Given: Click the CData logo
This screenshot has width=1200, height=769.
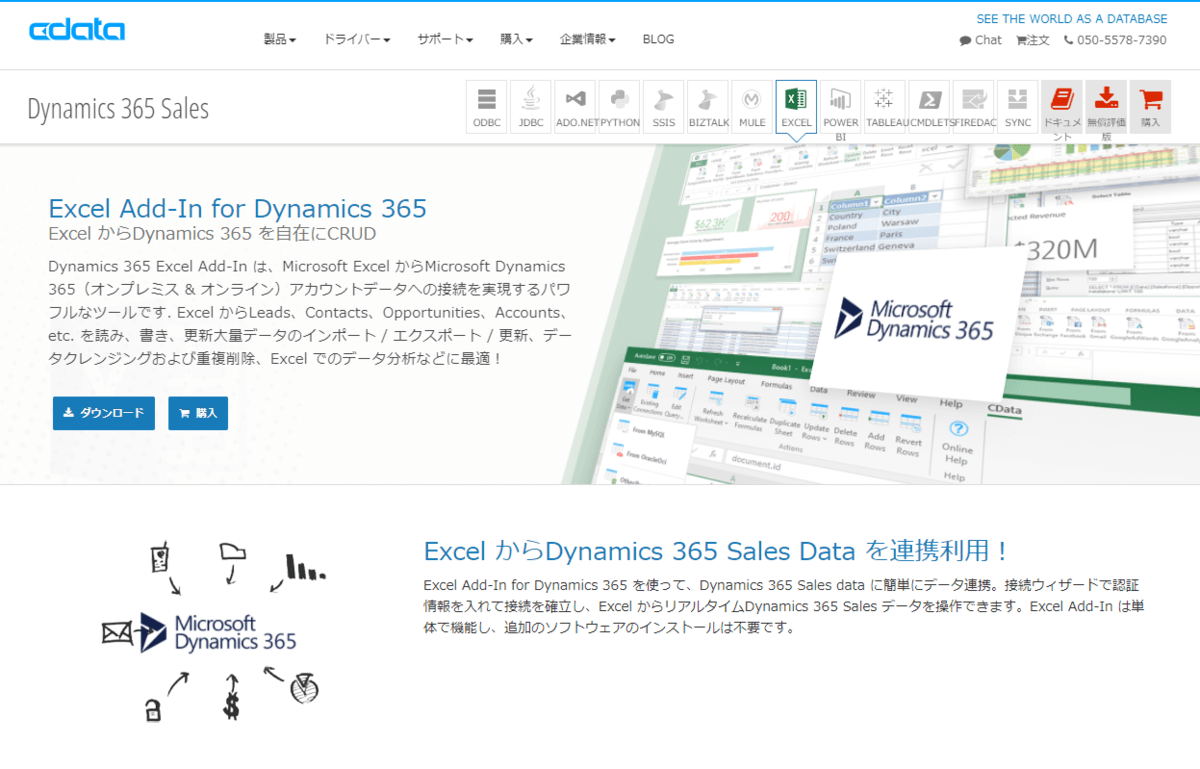Looking at the screenshot, I should click(x=77, y=31).
